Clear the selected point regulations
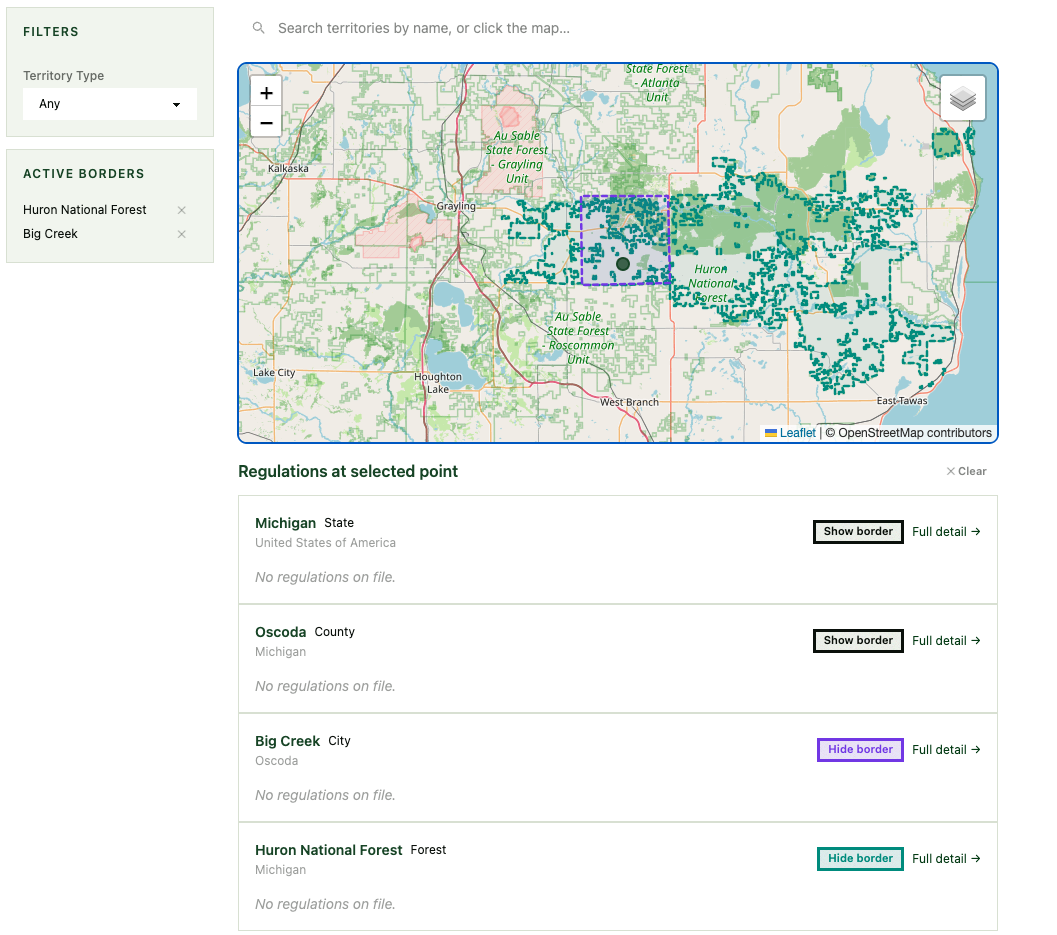Viewport: 1057px width, 935px height. (x=966, y=471)
